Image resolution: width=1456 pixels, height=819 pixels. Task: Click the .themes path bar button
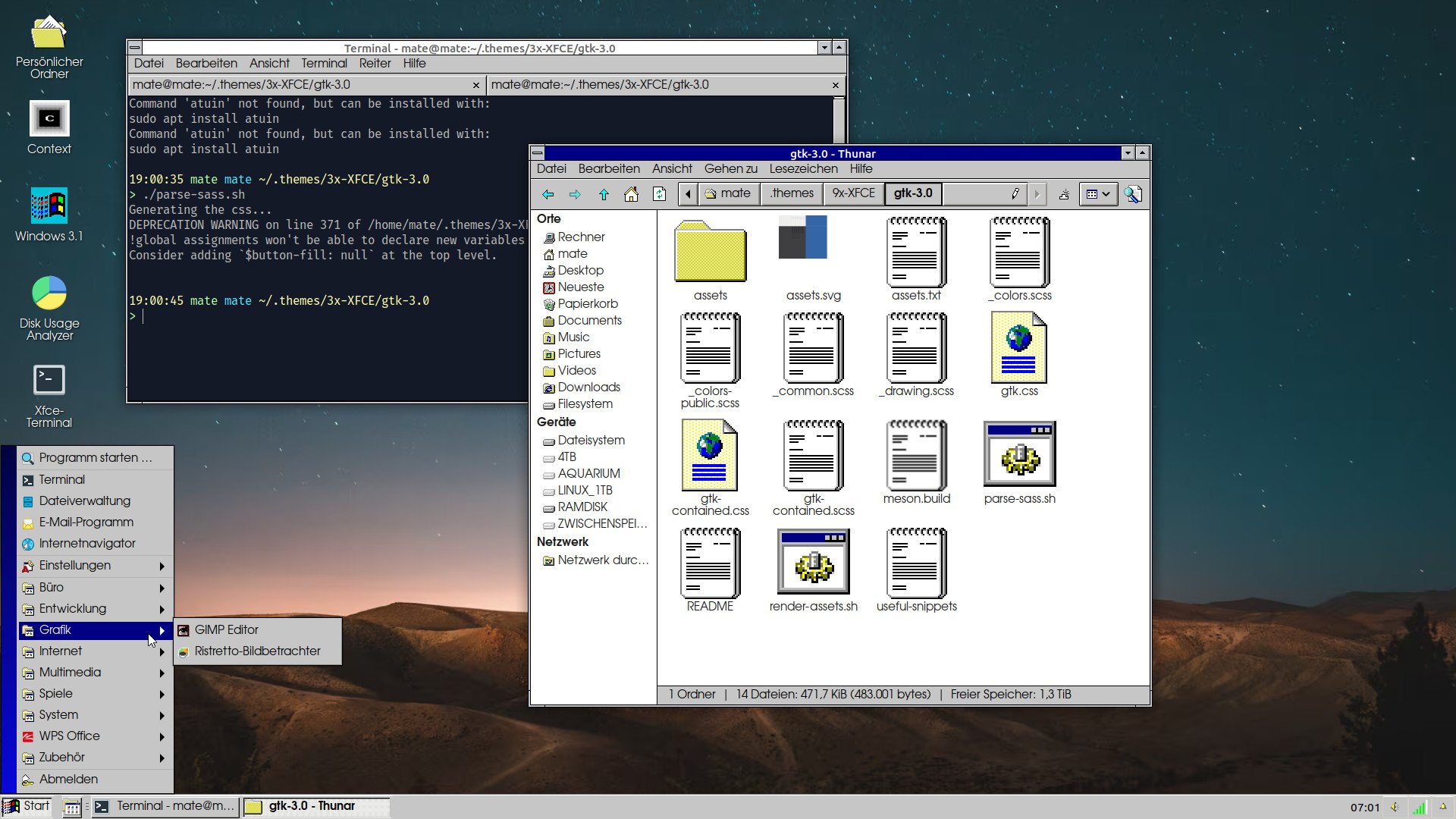click(791, 193)
